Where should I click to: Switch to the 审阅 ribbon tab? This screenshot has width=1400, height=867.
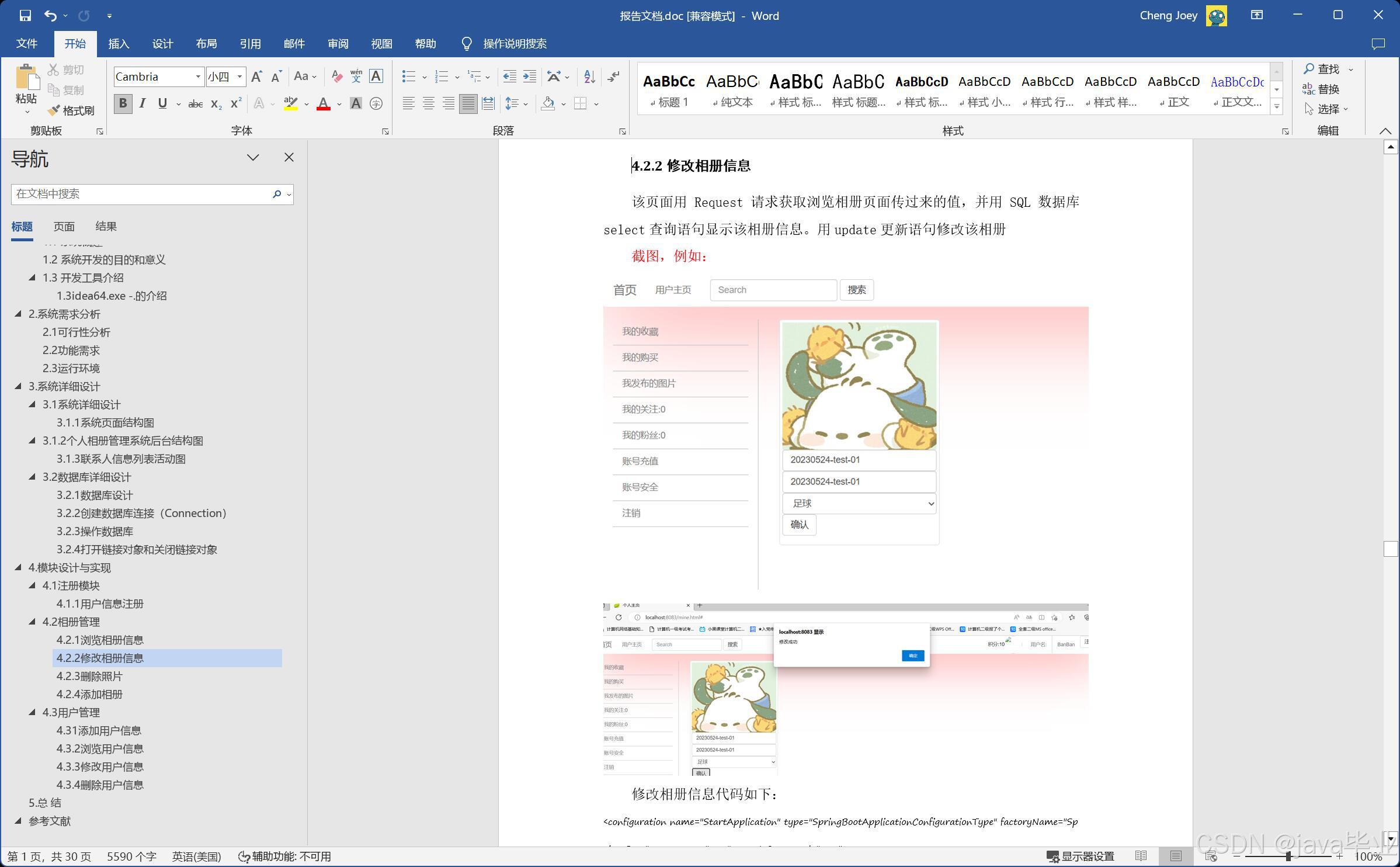[x=338, y=44]
